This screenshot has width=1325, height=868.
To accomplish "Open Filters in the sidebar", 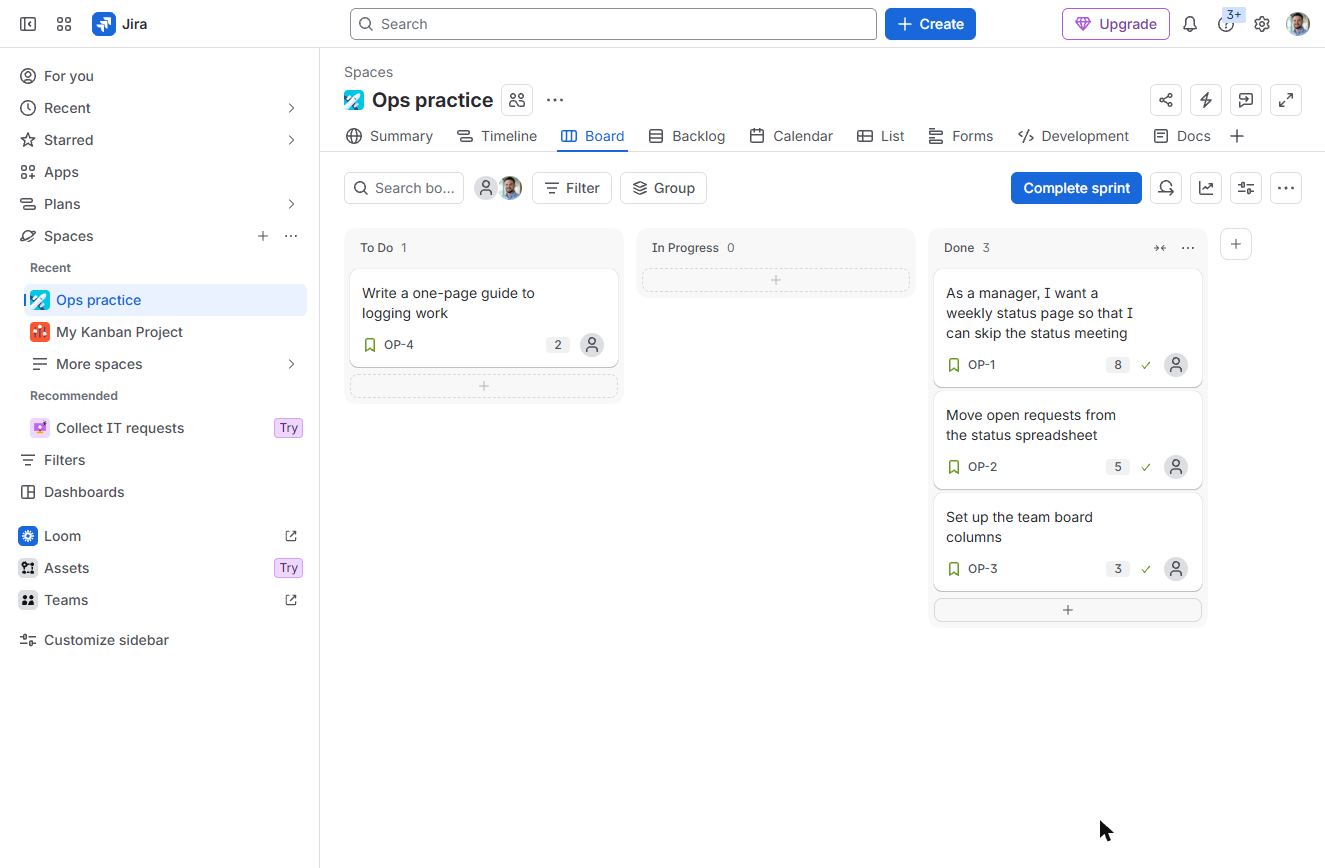I will coord(160,460).
